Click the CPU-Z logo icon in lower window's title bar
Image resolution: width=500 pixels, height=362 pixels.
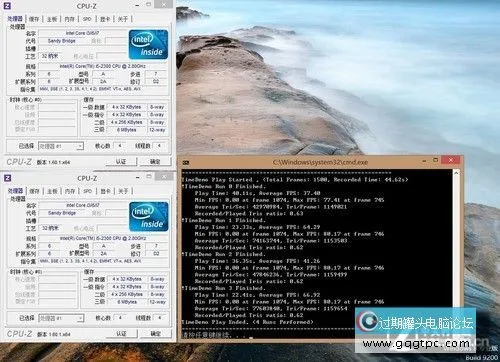point(7,178)
